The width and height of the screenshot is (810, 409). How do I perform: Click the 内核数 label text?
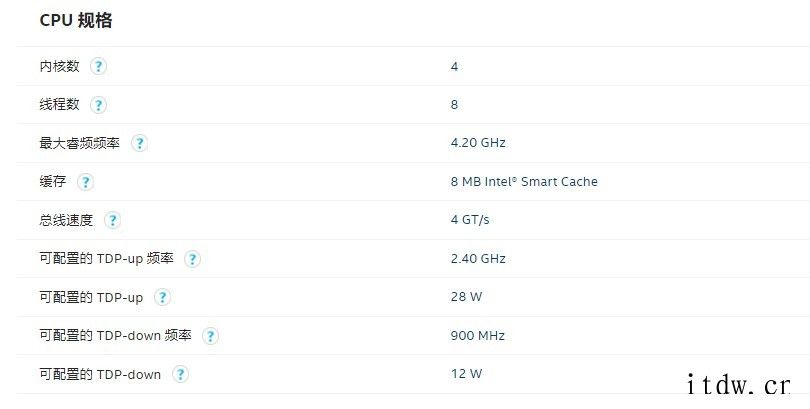(x=59, y=66)
